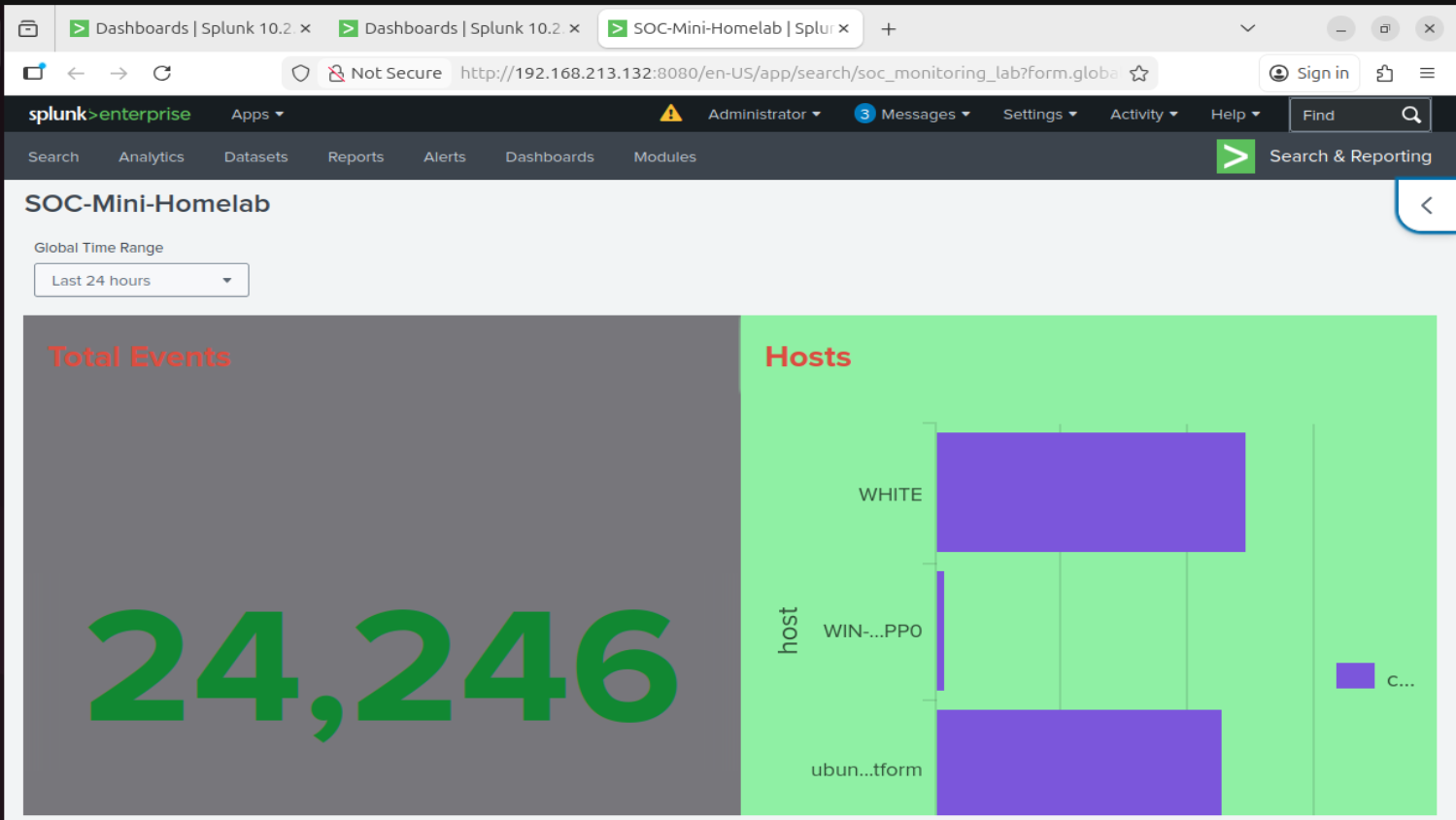The image size is (1456, 820).
Task: Click the ubun...tform axis label
Action: (866, 769)
